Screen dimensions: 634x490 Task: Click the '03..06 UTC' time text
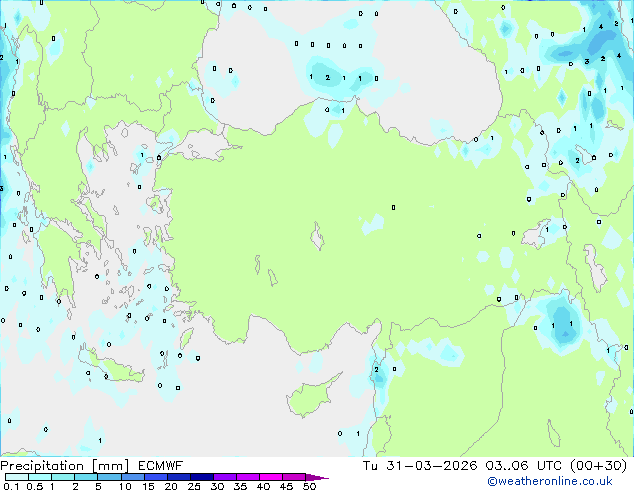(x=524, y=466)
